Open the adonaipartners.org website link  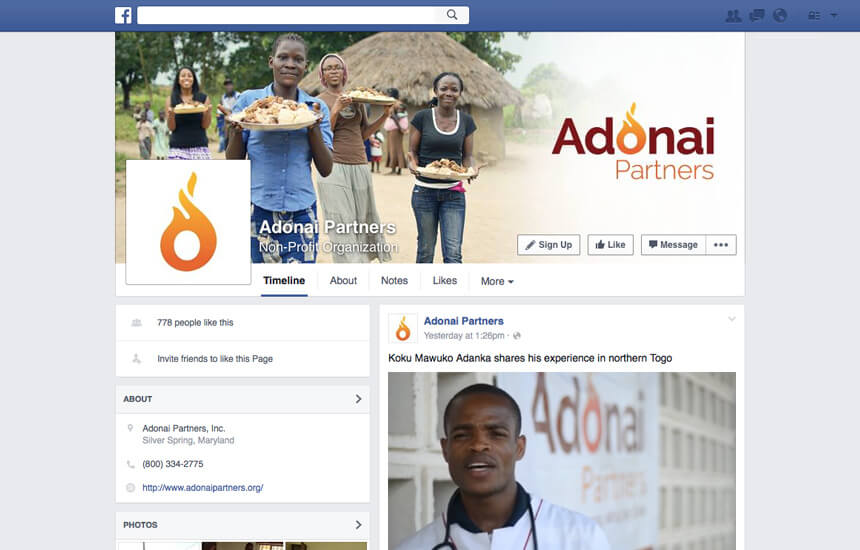coord(203,487)
